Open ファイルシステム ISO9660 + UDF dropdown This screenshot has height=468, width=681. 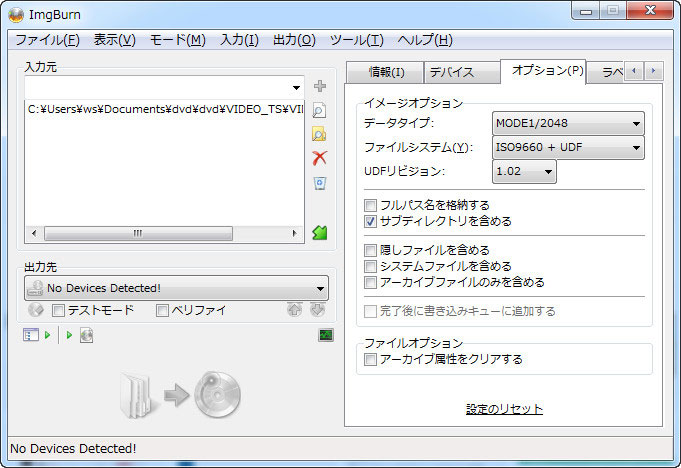point(568,147)
